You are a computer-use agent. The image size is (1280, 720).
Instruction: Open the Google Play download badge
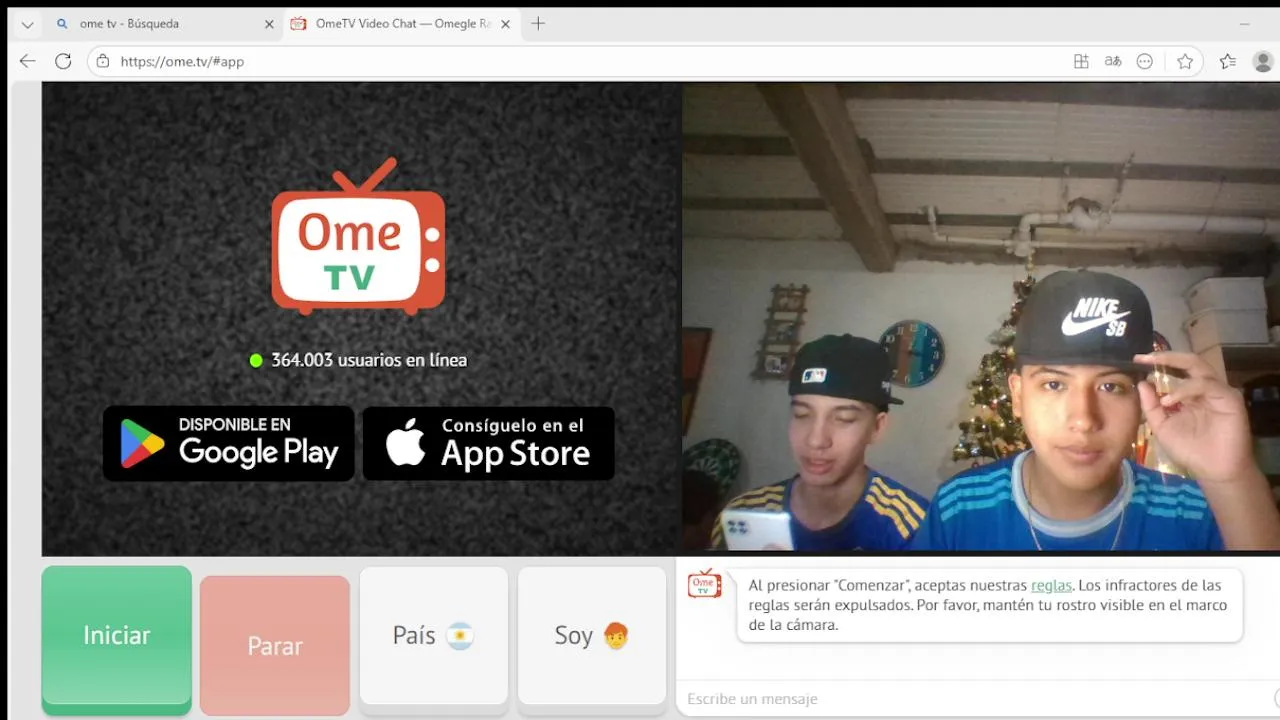pos(228,443)
